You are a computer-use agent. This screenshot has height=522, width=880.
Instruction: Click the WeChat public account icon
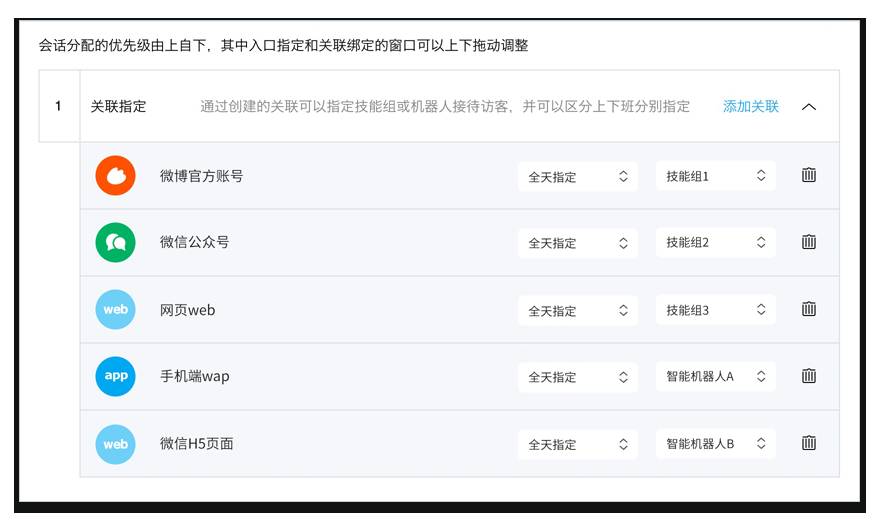pyautogui.click(x=115, y=243)
